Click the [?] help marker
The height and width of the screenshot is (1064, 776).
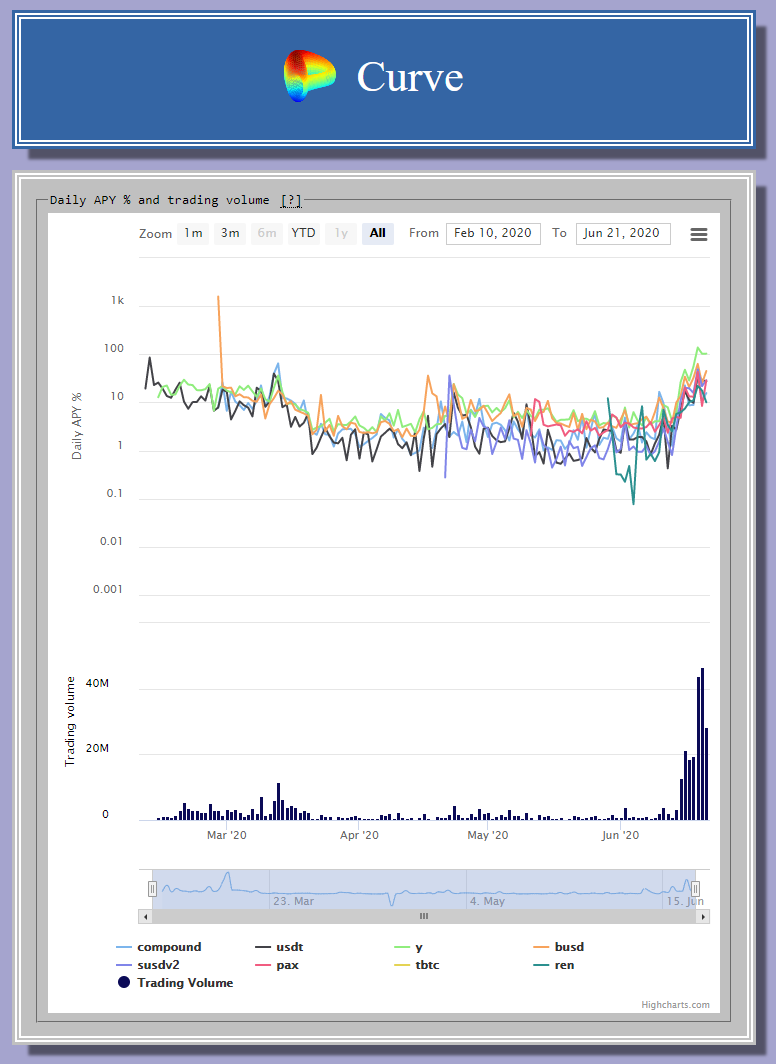[x=291, y=200]
